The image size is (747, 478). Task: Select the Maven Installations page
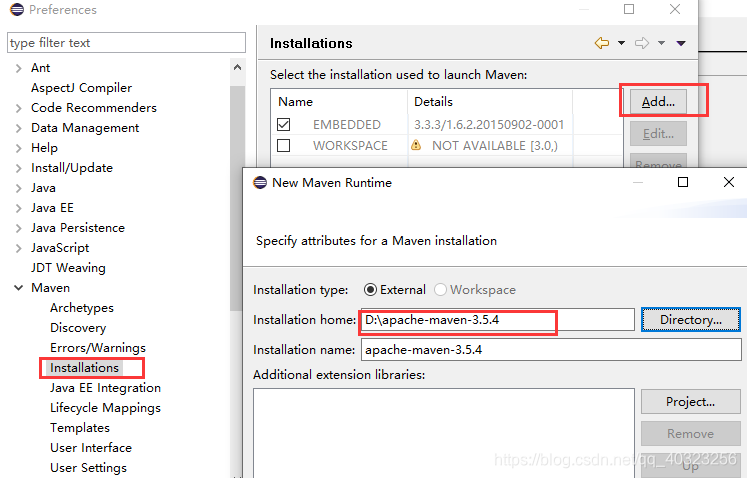click(84, 368)
